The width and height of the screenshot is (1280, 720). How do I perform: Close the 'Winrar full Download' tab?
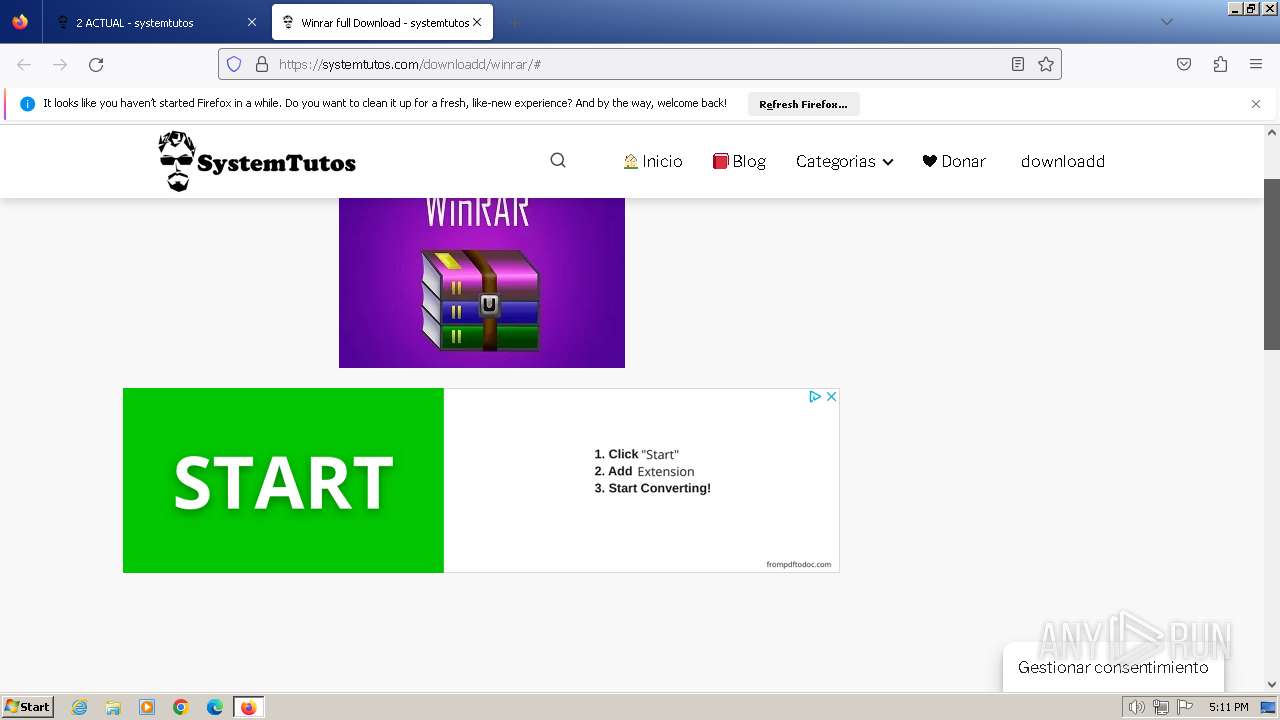click(477, 22)
